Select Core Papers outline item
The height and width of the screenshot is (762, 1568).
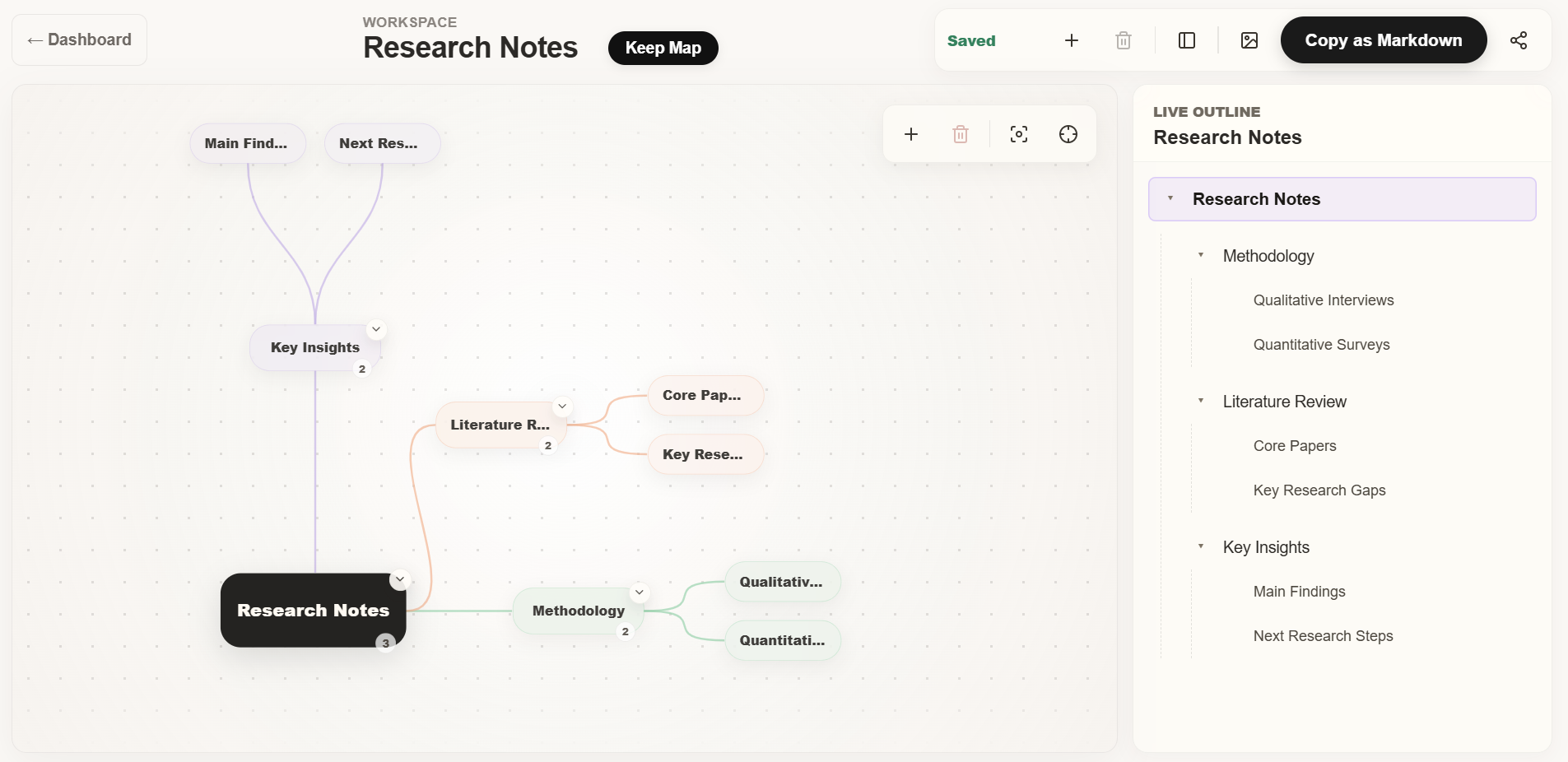[1295, 446]
